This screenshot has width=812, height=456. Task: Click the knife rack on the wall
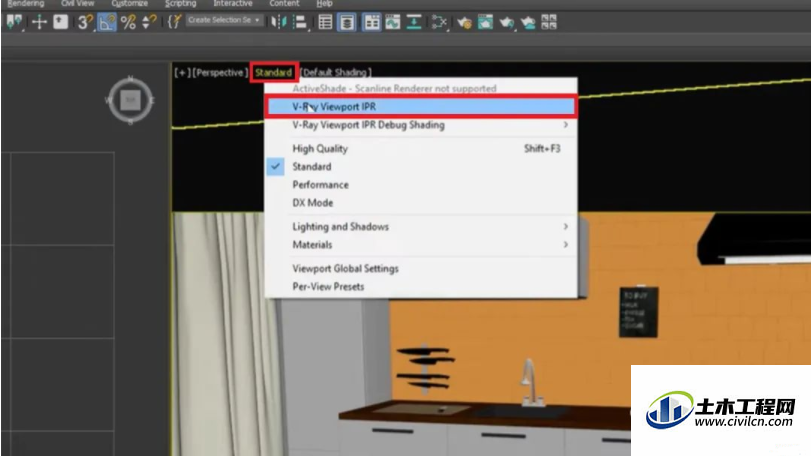tap(426, 368)
